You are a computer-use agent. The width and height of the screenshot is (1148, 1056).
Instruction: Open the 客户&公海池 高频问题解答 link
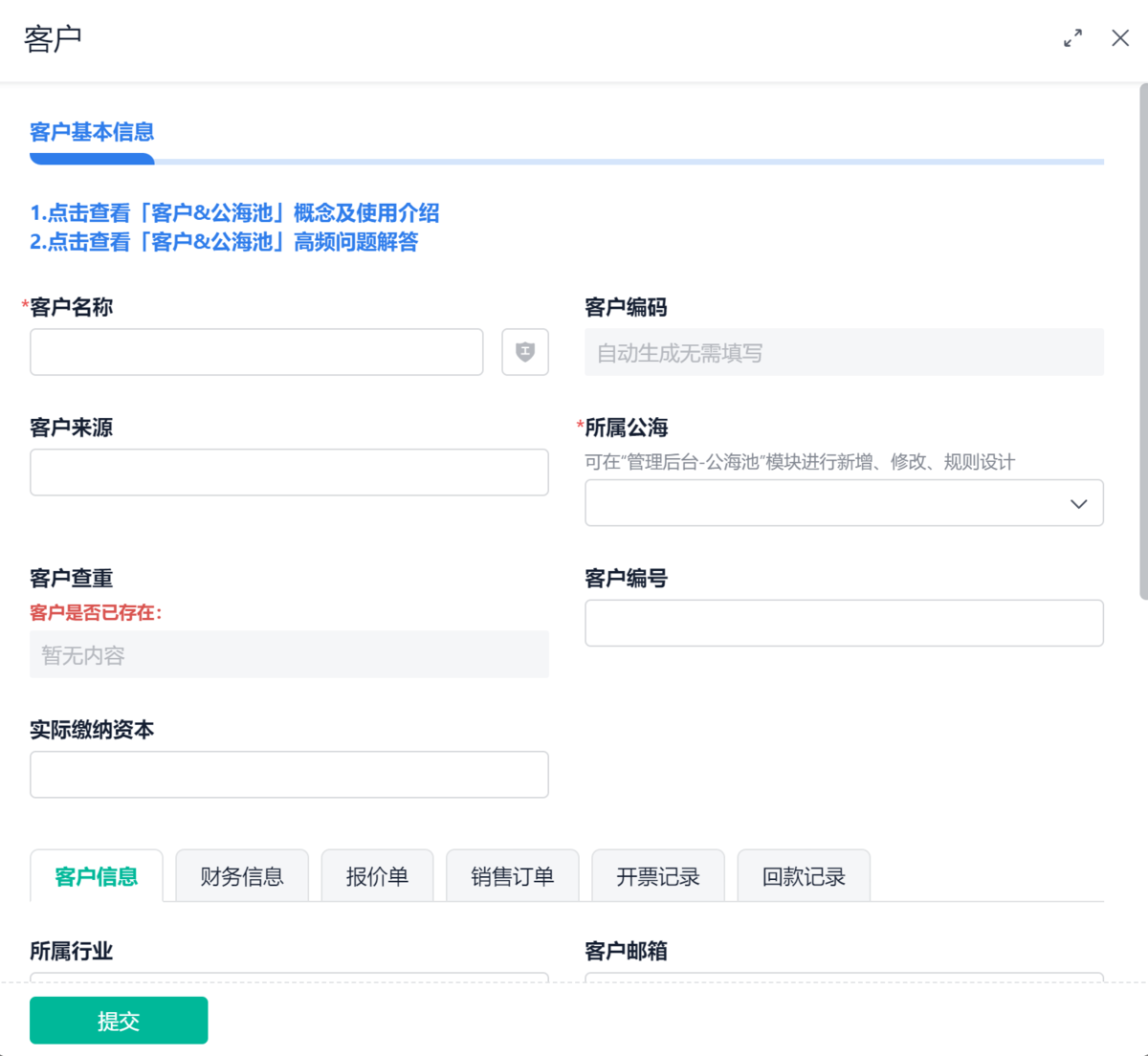[224, 242]
